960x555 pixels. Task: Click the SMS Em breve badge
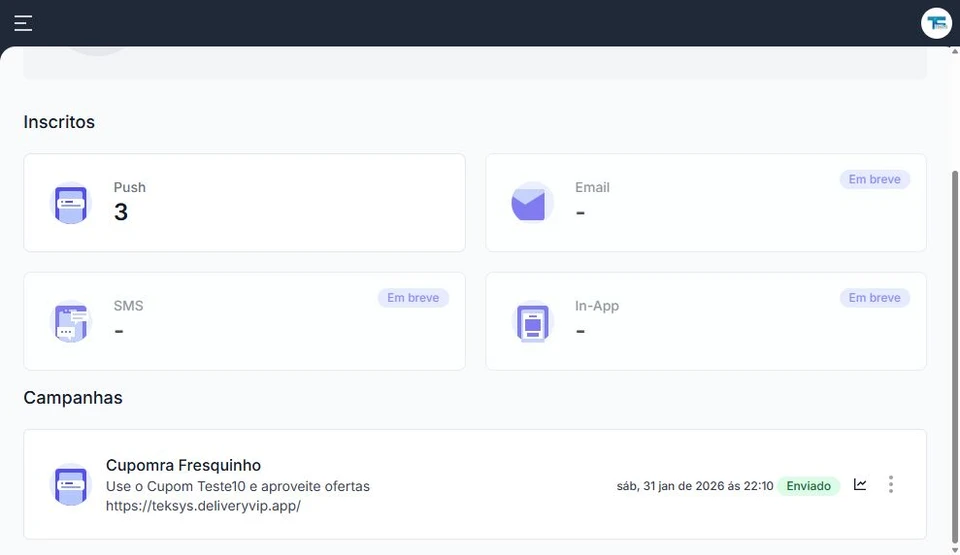[413, 298]
